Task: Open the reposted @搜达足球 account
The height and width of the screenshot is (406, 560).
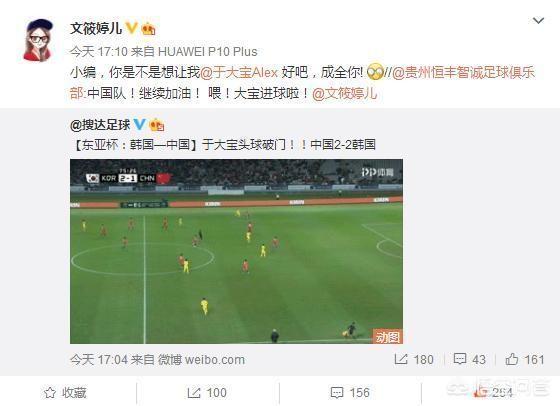Action: pos(100,125)
